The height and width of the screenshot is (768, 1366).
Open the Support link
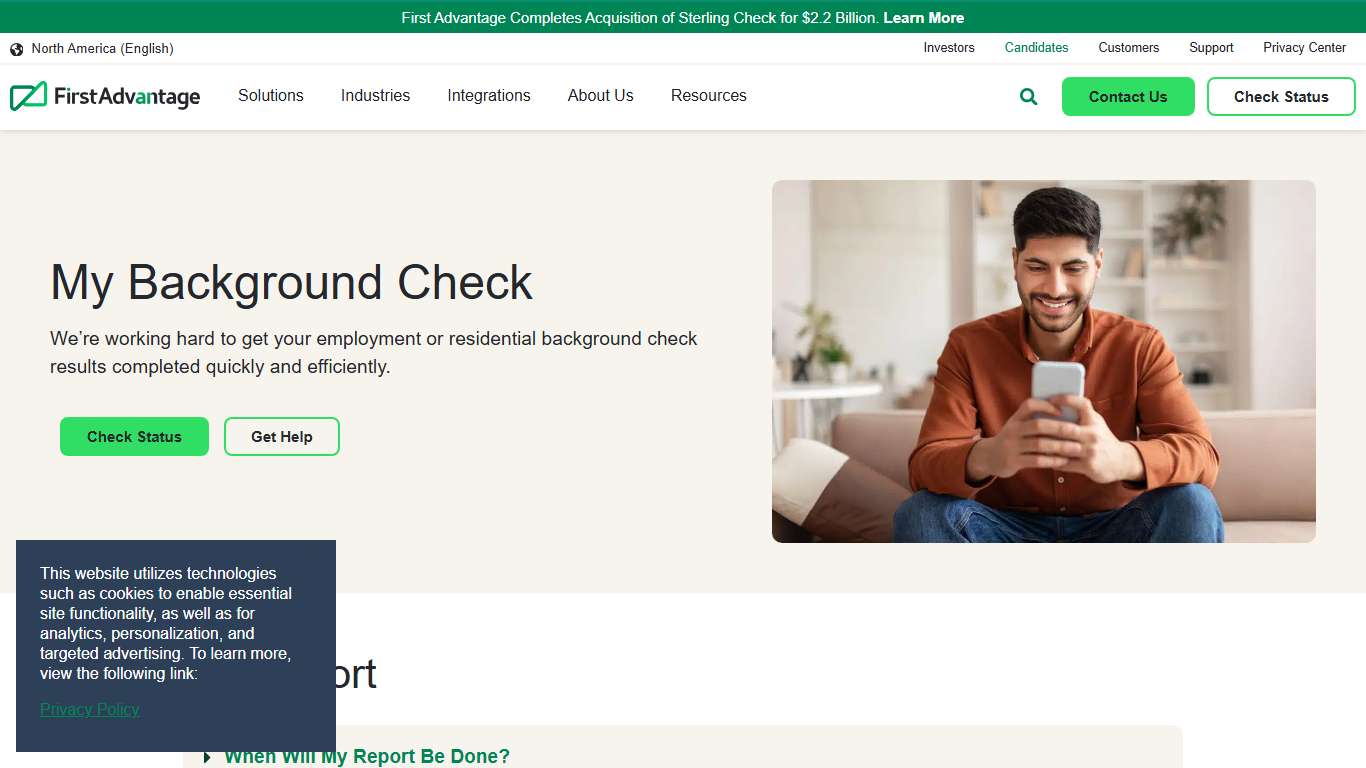coord(1211,47)
